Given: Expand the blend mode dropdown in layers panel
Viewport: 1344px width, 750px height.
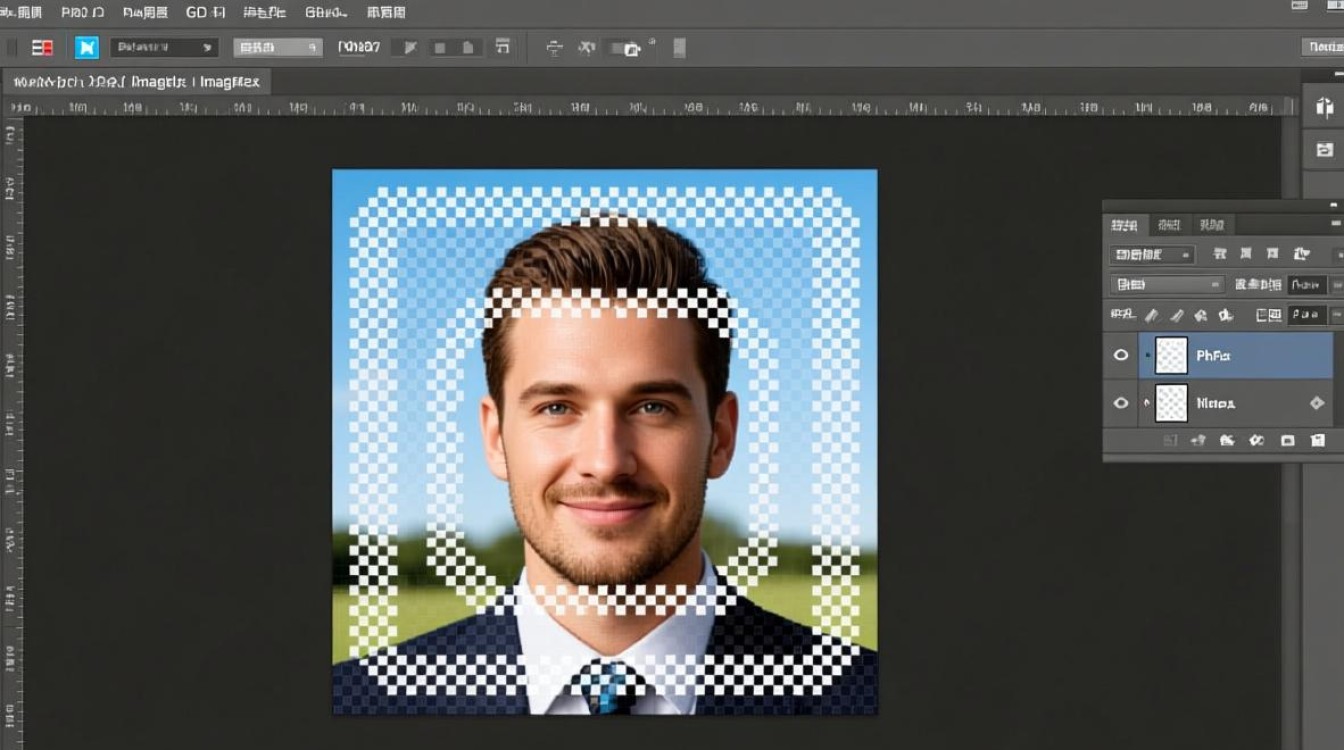Looking at the screenshot, I should tap(1167, 285).
